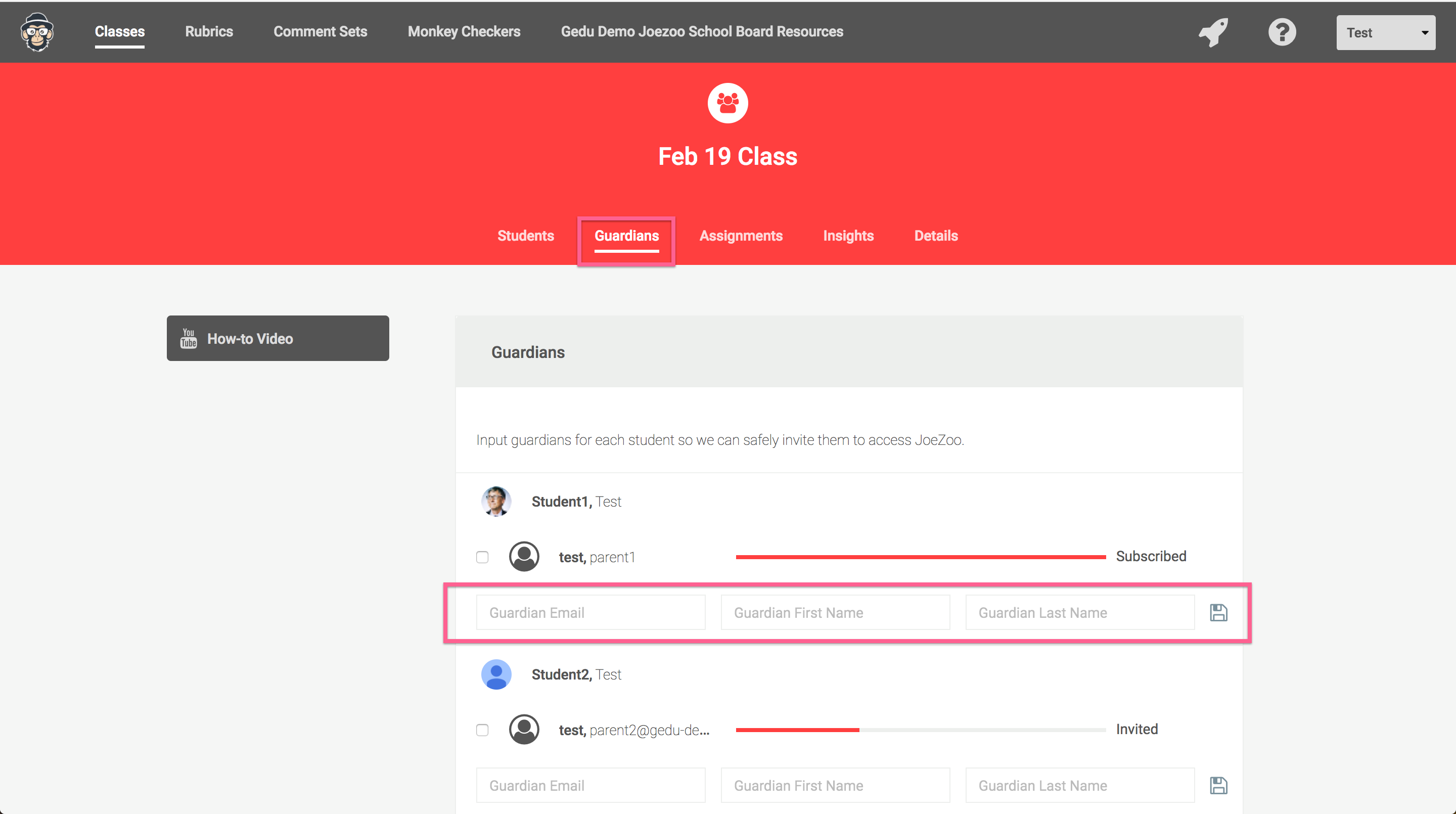Click the How-to Video button
This screenshot has width=1456, height=814.
(278, 339)
